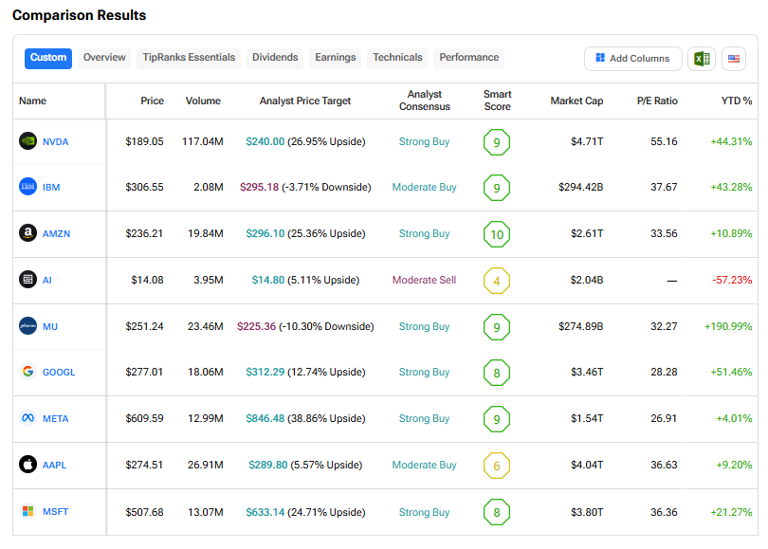Viewport: 768px width, 549px height.
Task: Open the MSFT ticker link
Action: (56, 512)
